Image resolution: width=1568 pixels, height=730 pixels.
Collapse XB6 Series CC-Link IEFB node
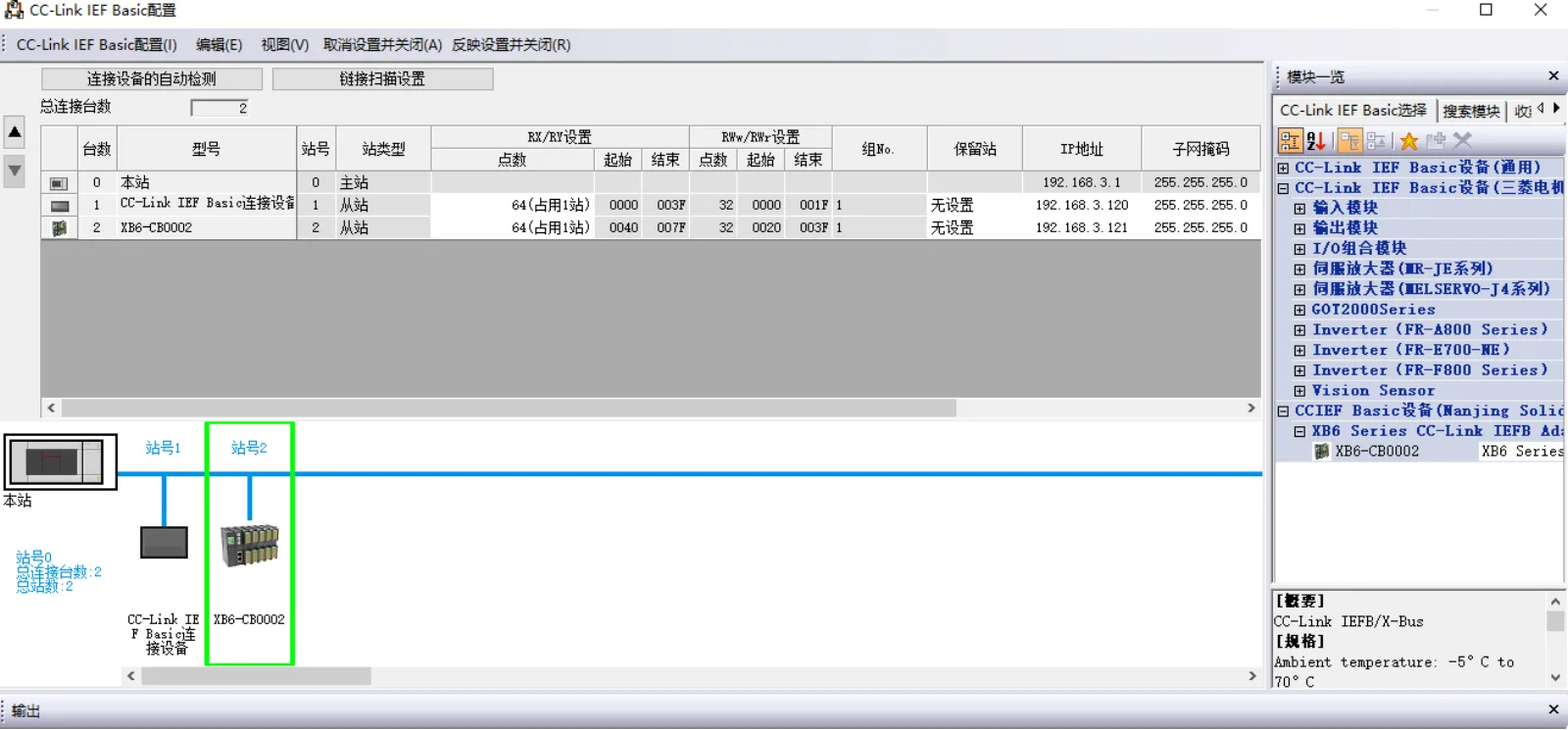[1299, 431]
